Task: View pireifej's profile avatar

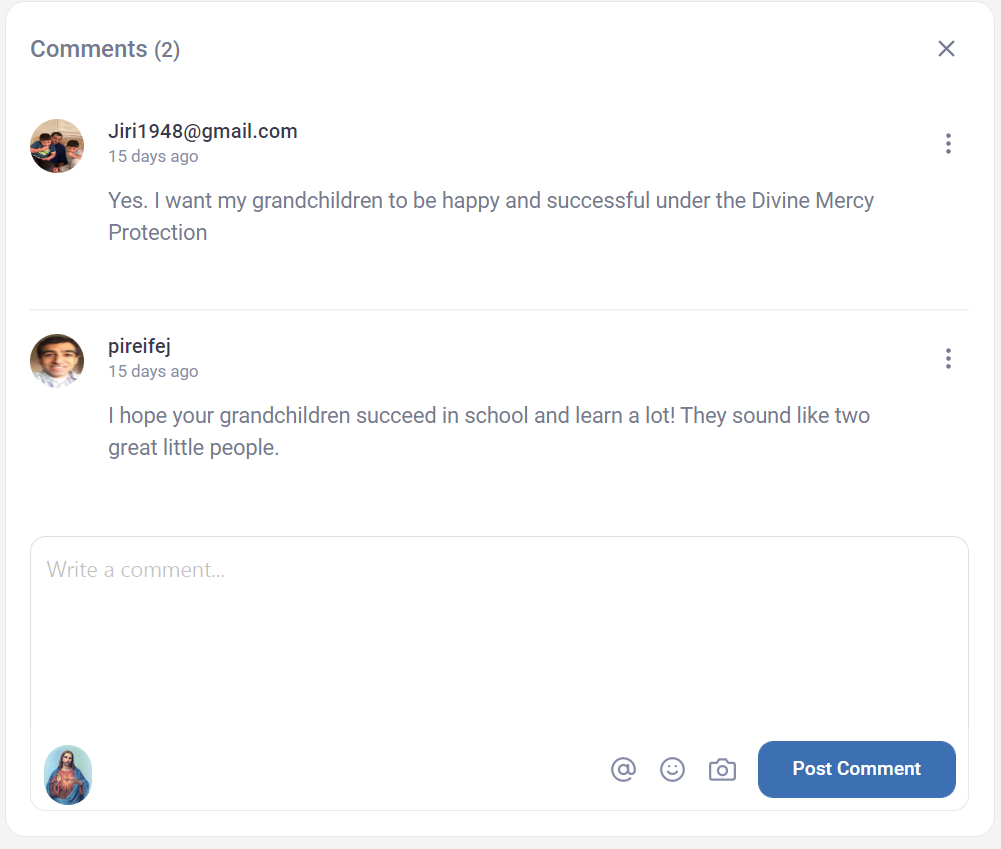Action: 57,361
